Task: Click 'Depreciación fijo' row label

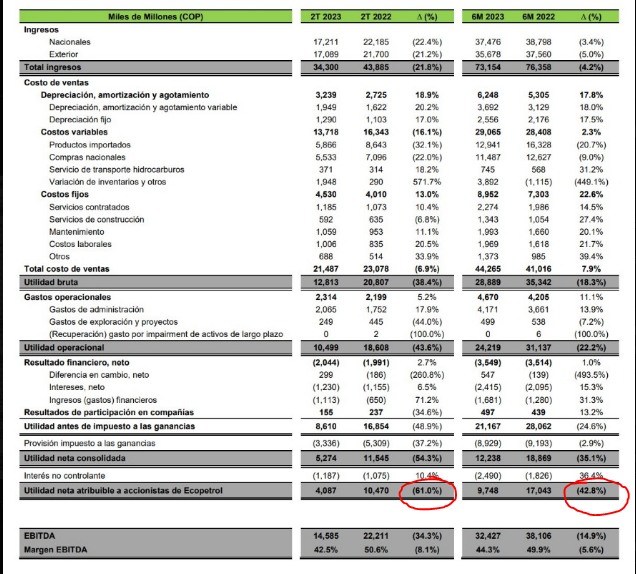Action: [x=80, y=119]
